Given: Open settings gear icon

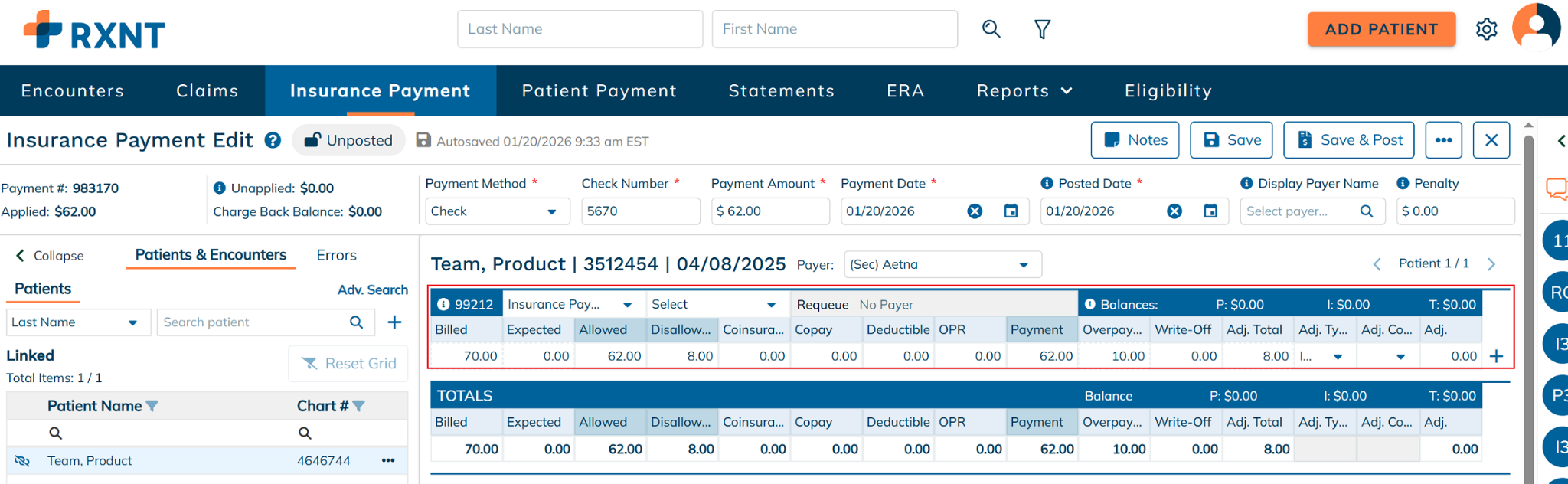Looking at the screenshot, I should point(1486,29).
